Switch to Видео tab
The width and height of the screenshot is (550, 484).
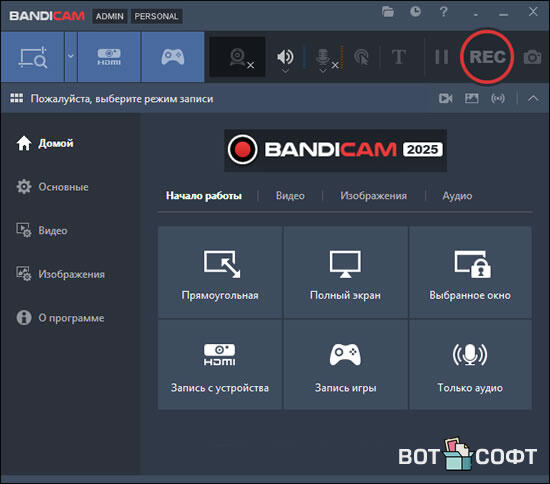click(x=290, y=196)
